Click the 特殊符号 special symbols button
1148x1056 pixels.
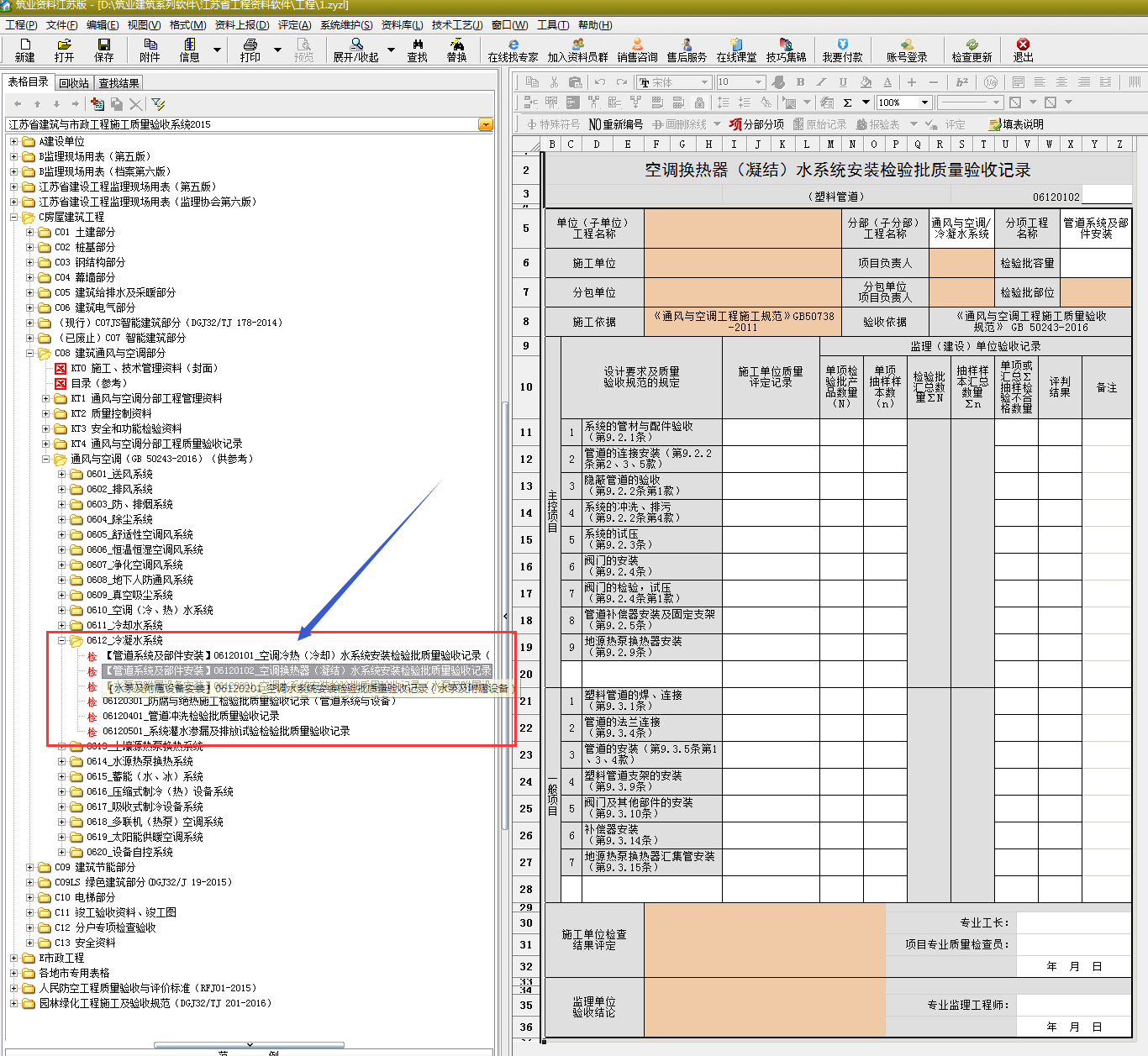point(553,124)
